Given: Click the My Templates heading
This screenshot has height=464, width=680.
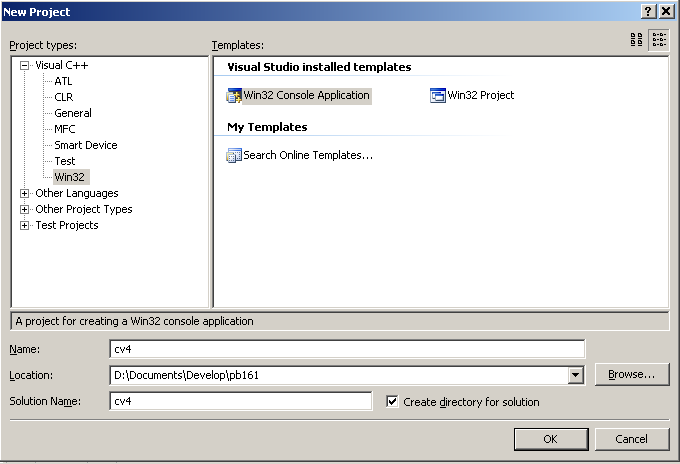Looking at the screenshot, I should pyautogui.click(x=267, y=127).
